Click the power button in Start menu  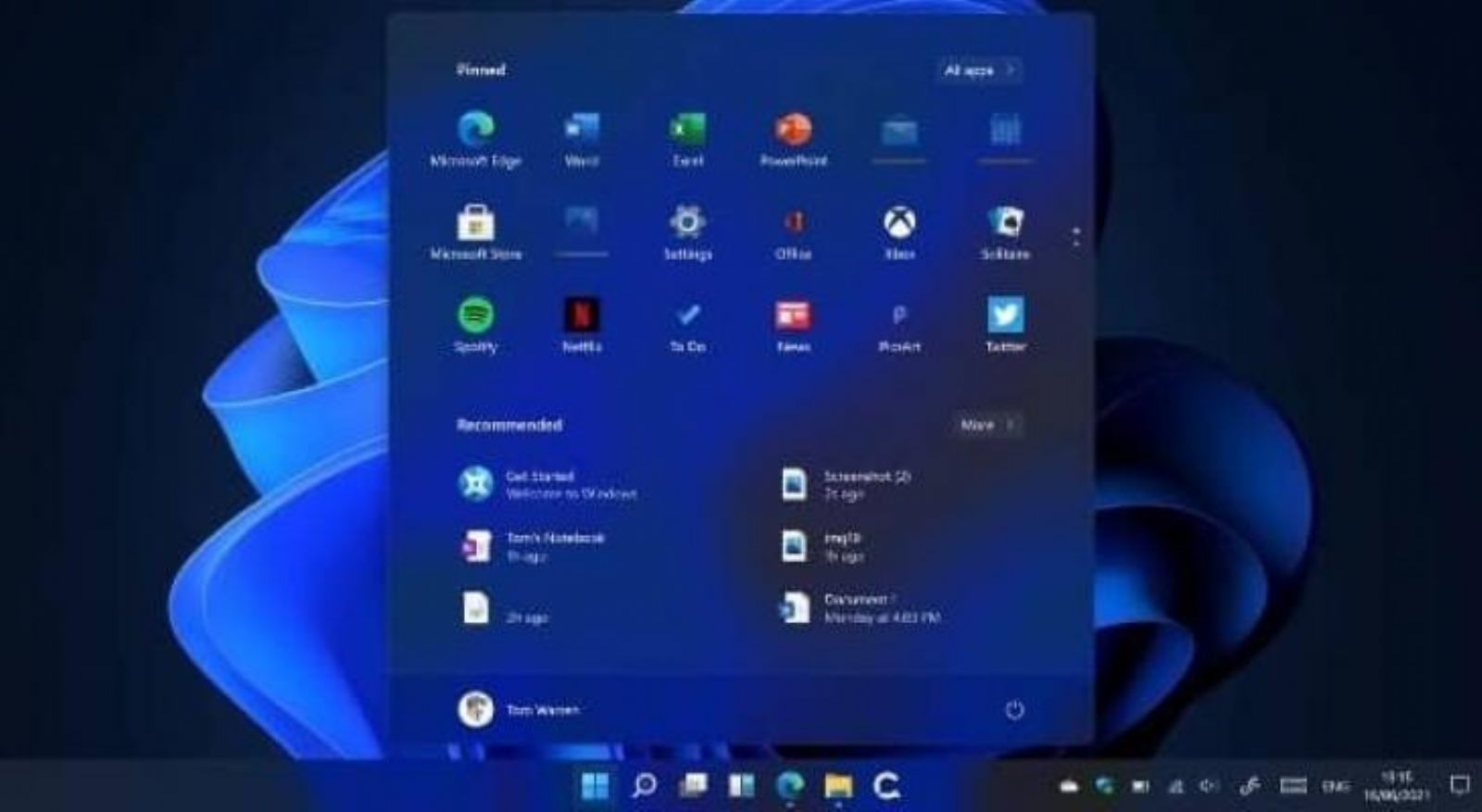click(1014, 710)
